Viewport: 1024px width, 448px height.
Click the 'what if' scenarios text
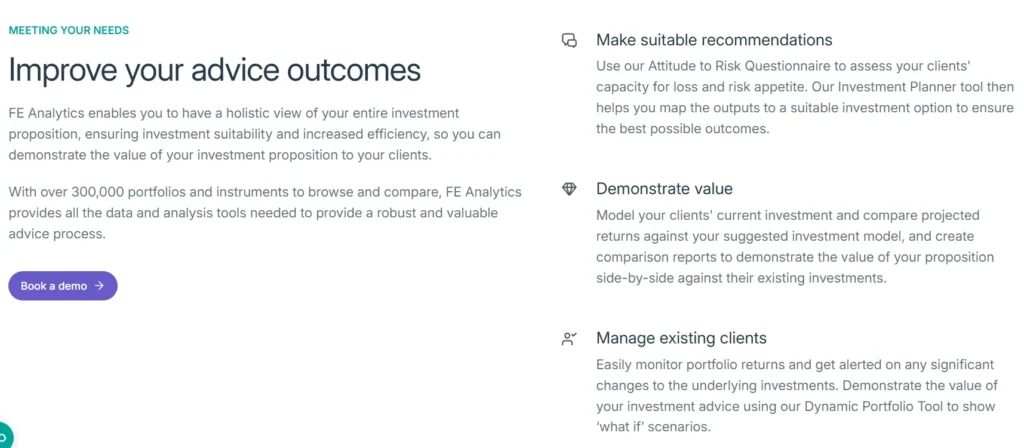click(655, 427)
